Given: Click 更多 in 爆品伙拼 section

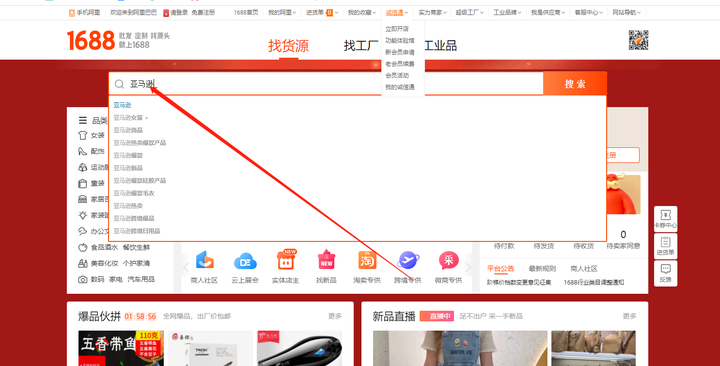Looking at the screenshot, I should pyautogui.click(x=335, y=316).
